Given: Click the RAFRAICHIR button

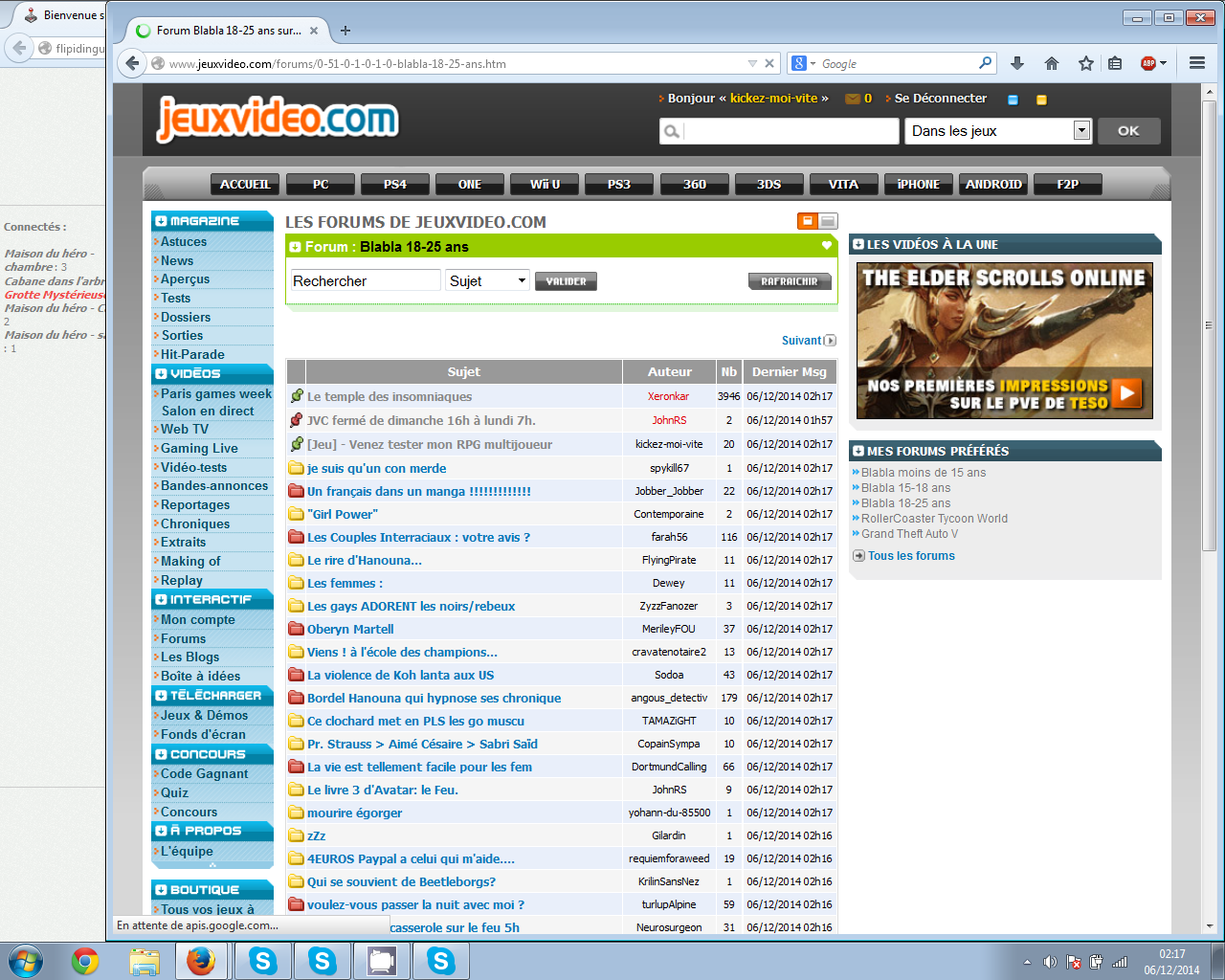Looking at the screenshot, I should [789, 281].
